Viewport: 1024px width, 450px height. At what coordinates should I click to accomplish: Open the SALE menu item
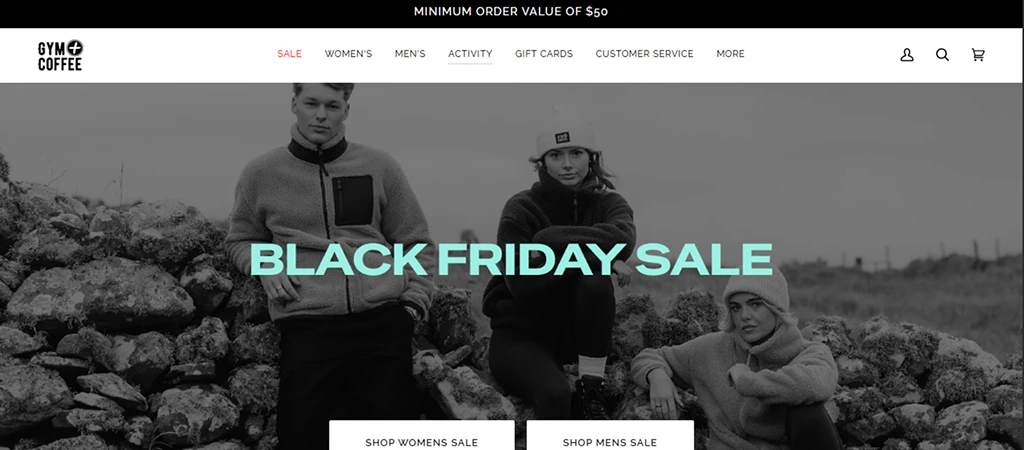[289, 54]
